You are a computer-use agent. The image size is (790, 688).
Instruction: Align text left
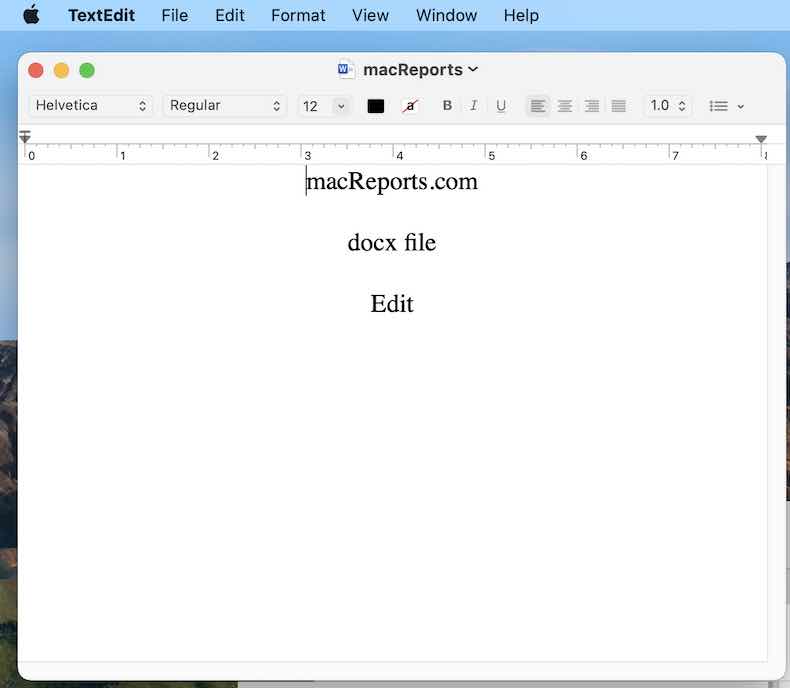538,106
